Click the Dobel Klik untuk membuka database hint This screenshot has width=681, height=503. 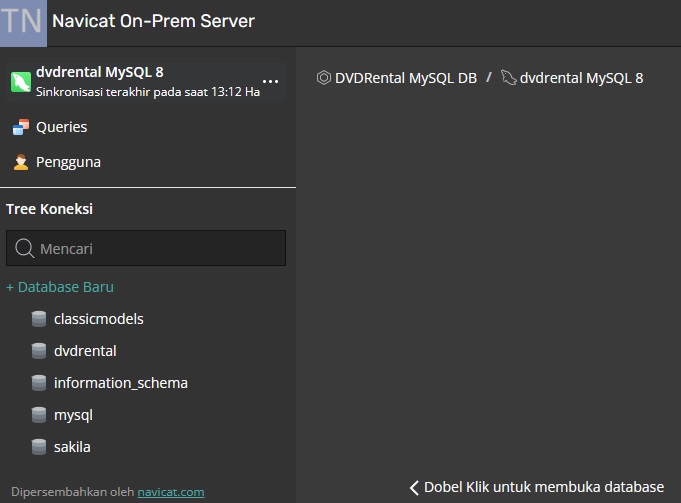544,487
